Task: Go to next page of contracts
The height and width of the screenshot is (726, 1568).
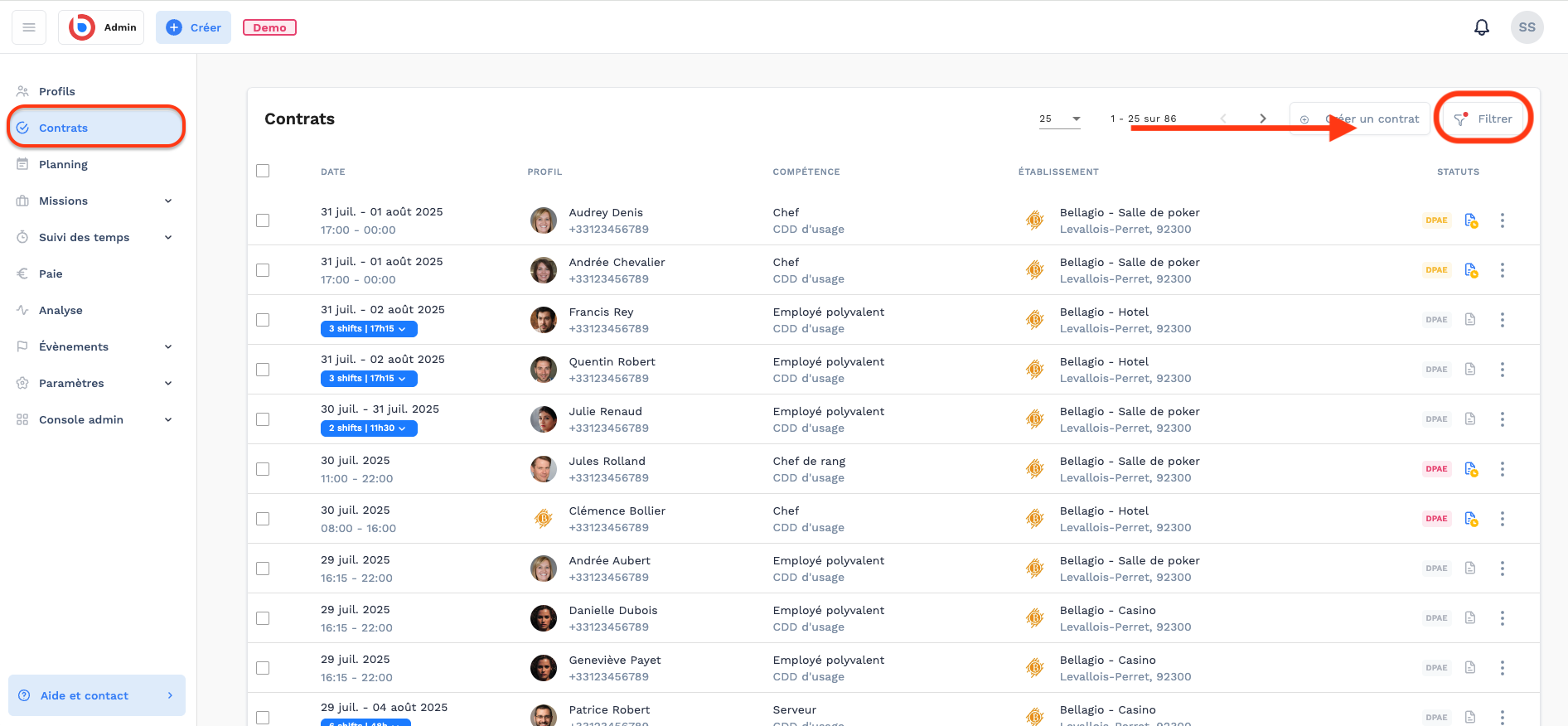Action: pos(1262,119)
